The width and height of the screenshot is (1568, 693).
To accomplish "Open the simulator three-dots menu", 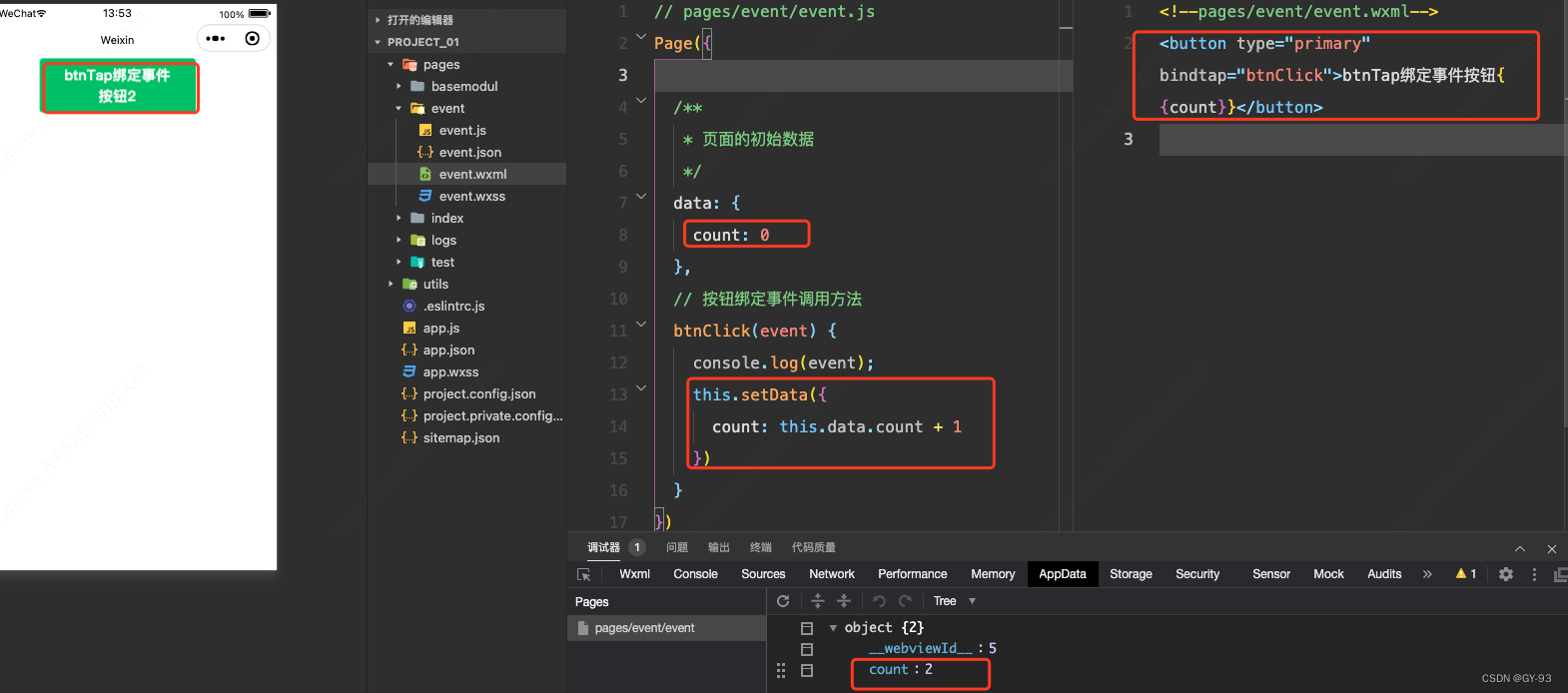I will tap(216, 39).
